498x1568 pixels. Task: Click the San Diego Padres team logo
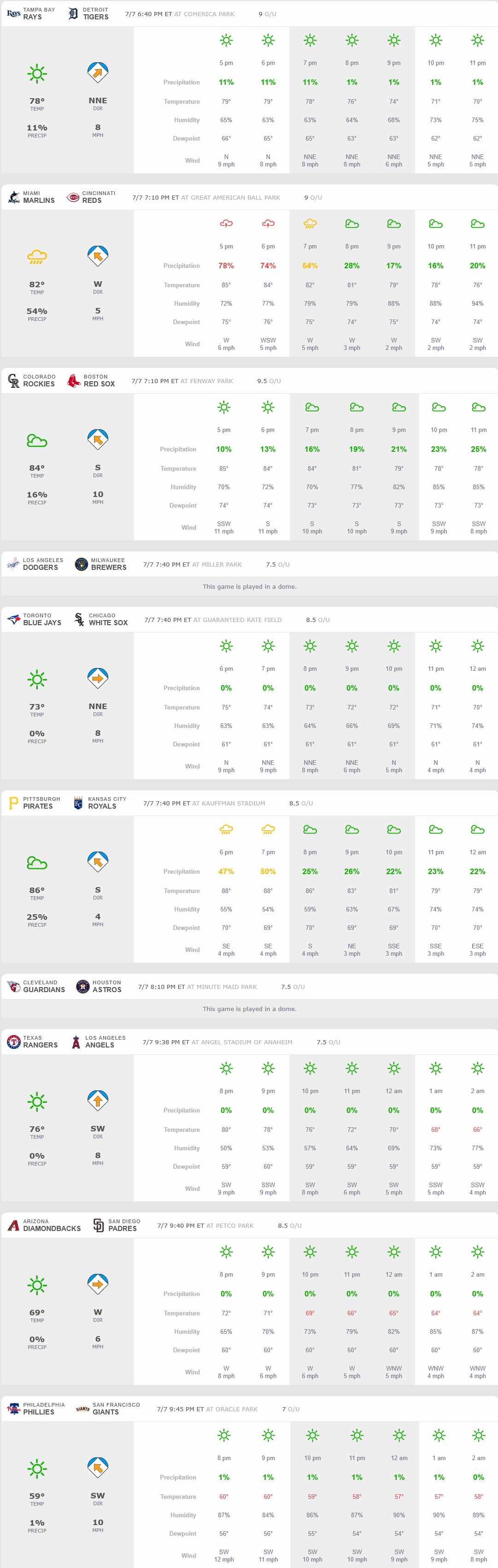tap(99, 1225)
